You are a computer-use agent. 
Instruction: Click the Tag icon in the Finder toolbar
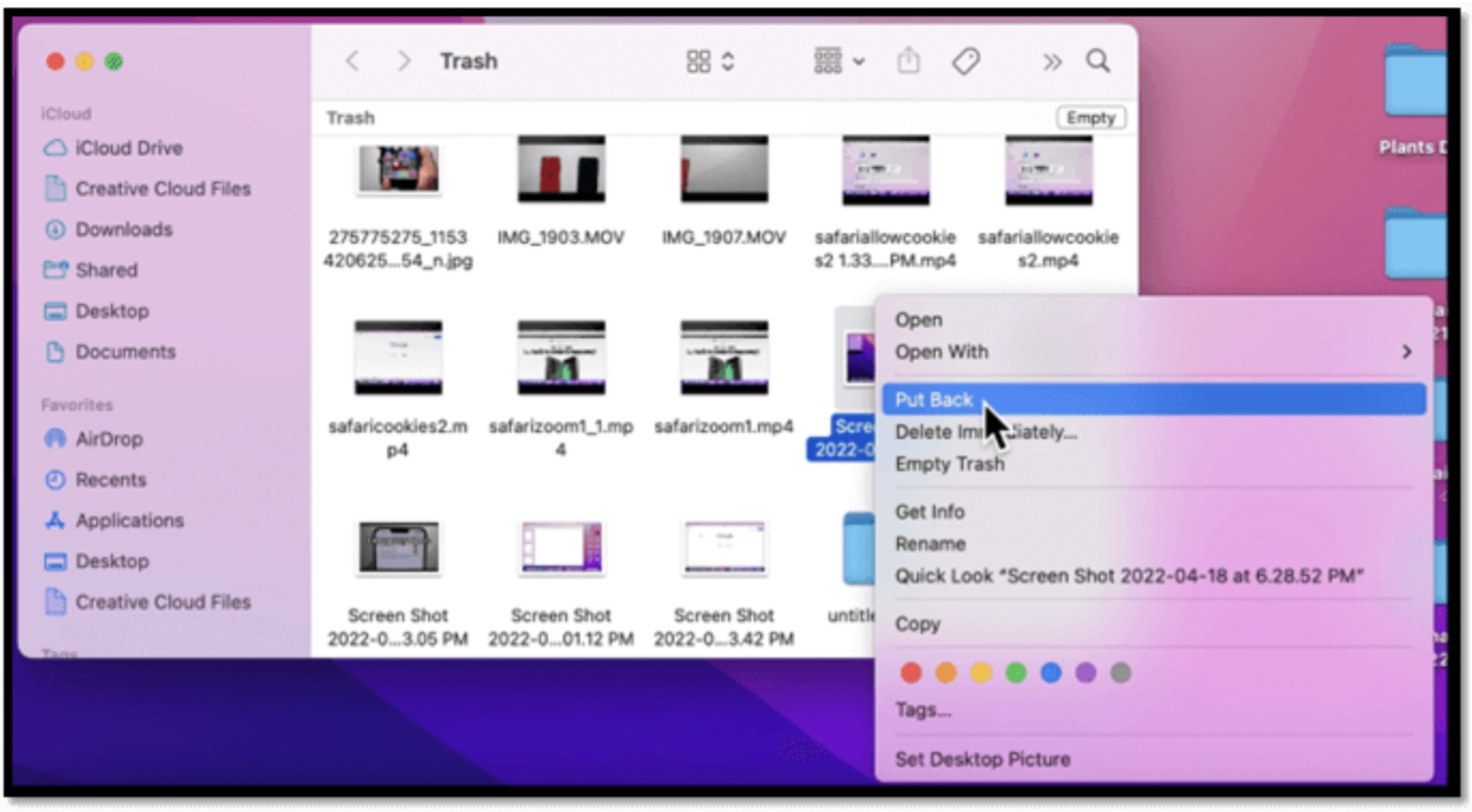(965, 61)
